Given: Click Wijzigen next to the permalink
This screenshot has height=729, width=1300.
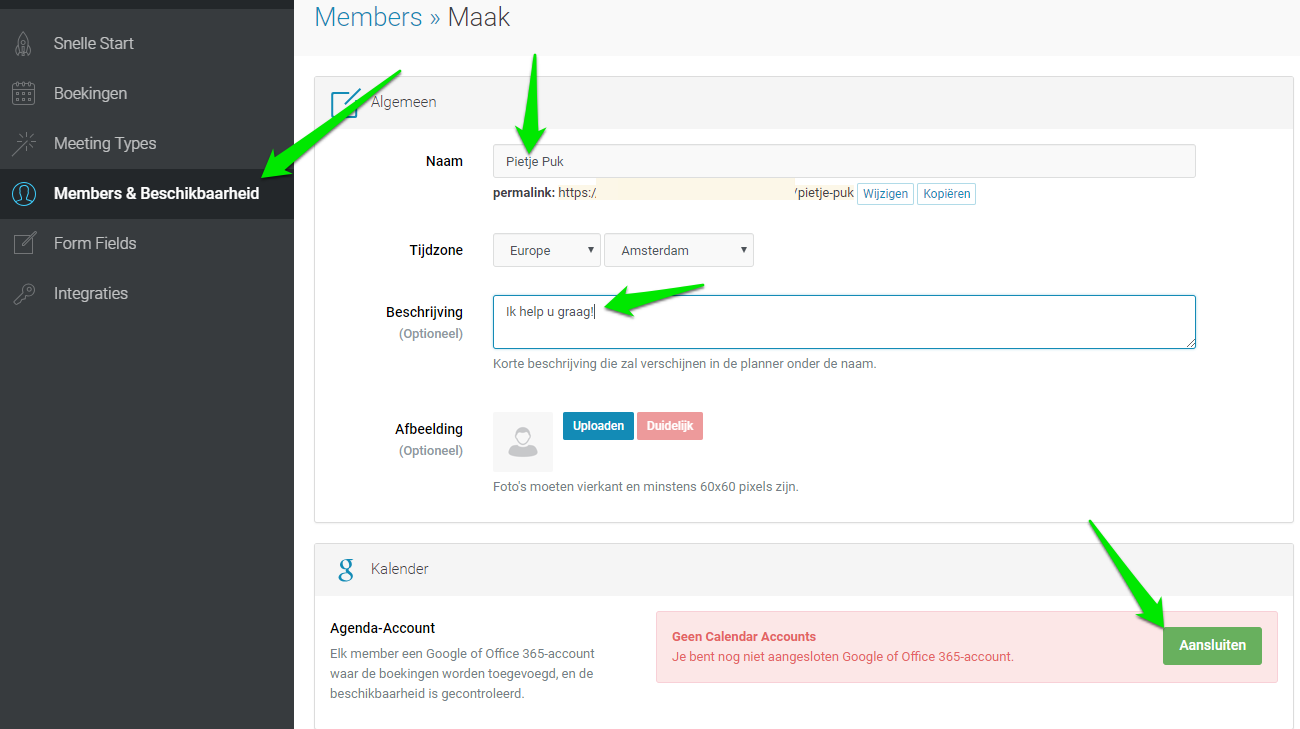Looking at the screenshot, I should point(885,194).
